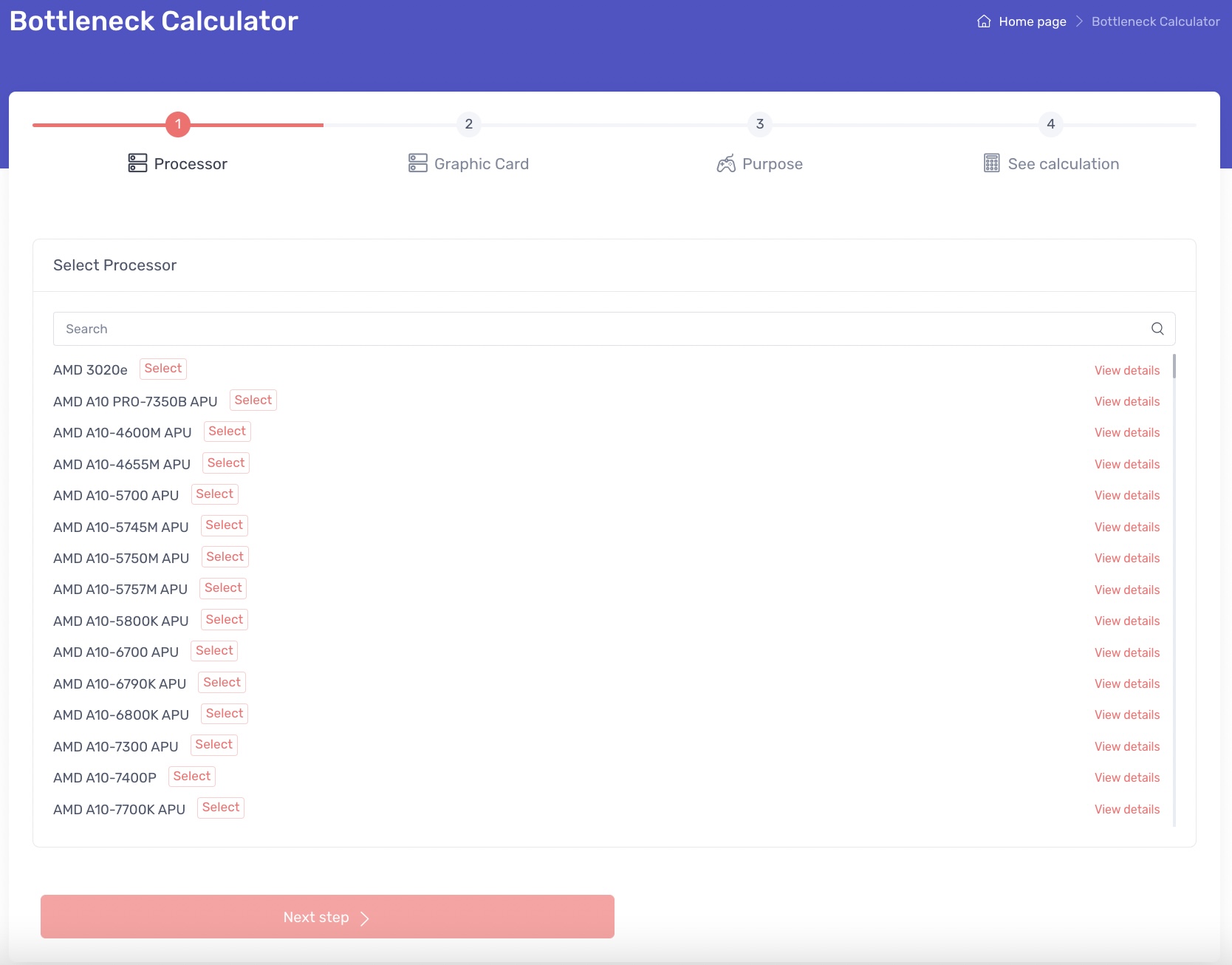Click the Graphic Card step icon

pos(418,163)
